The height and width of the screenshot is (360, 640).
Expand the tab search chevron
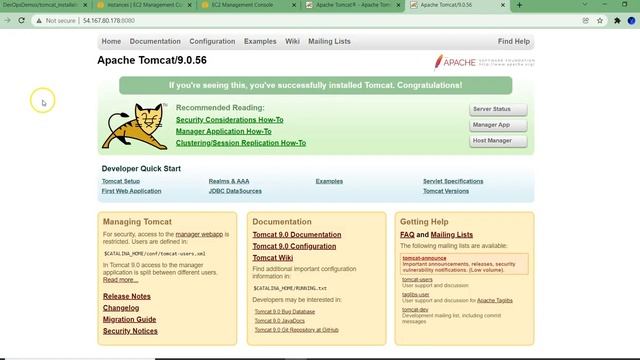point(585,4)
